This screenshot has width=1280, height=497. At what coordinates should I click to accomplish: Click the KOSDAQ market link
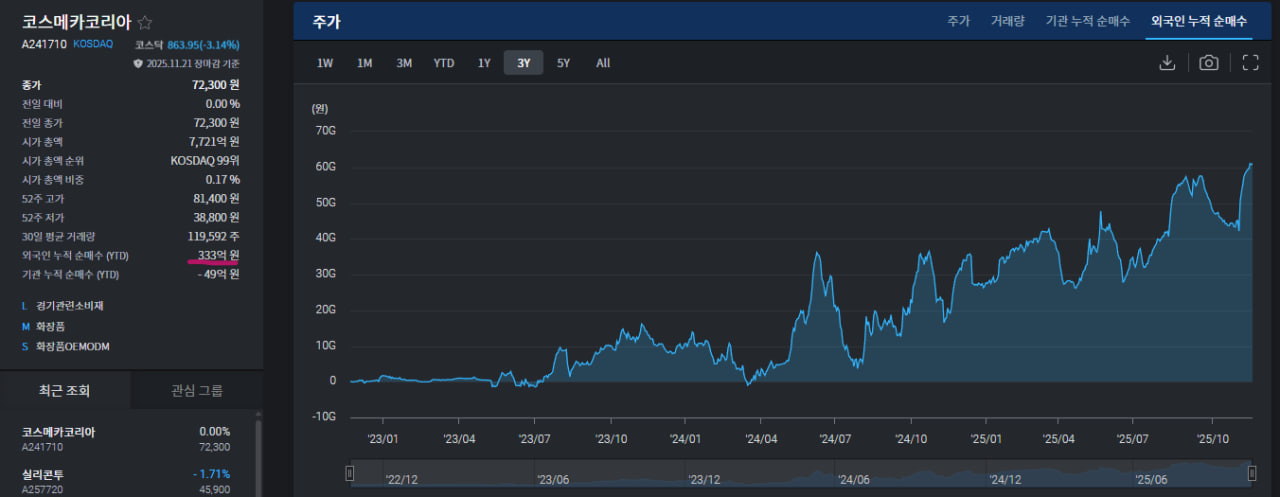93,44
